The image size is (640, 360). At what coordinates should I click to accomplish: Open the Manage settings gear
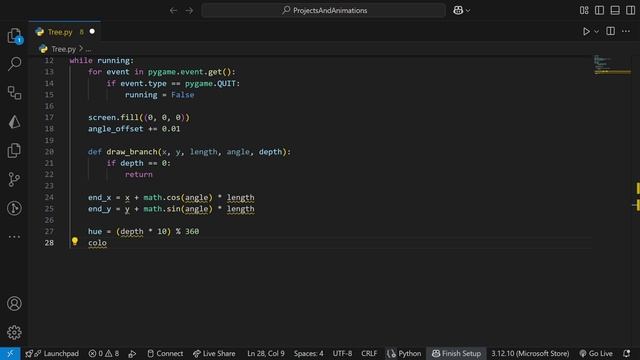click(14, 332)
